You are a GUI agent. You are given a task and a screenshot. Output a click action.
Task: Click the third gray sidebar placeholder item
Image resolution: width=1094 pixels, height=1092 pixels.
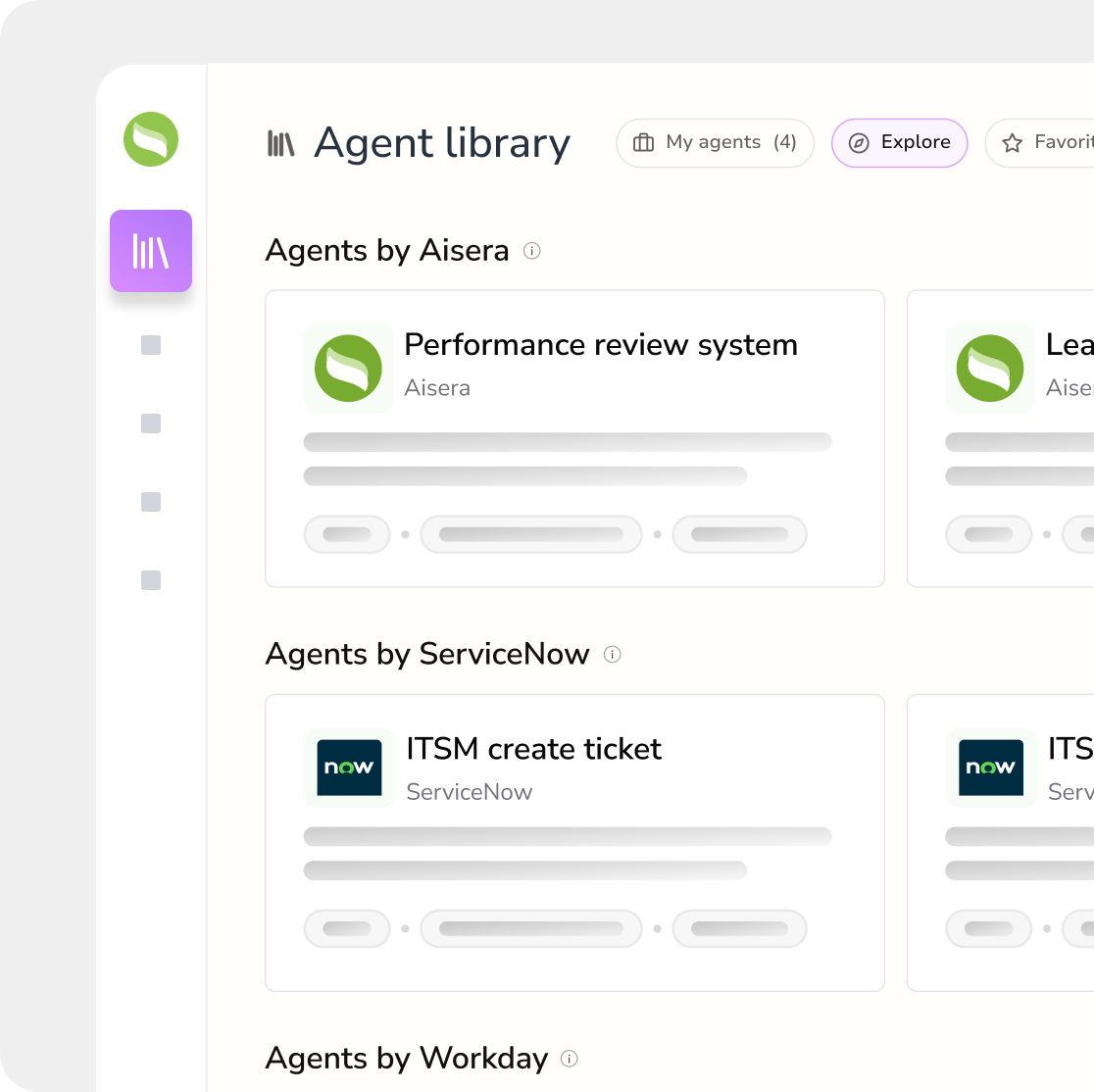(x=151, y=502)
